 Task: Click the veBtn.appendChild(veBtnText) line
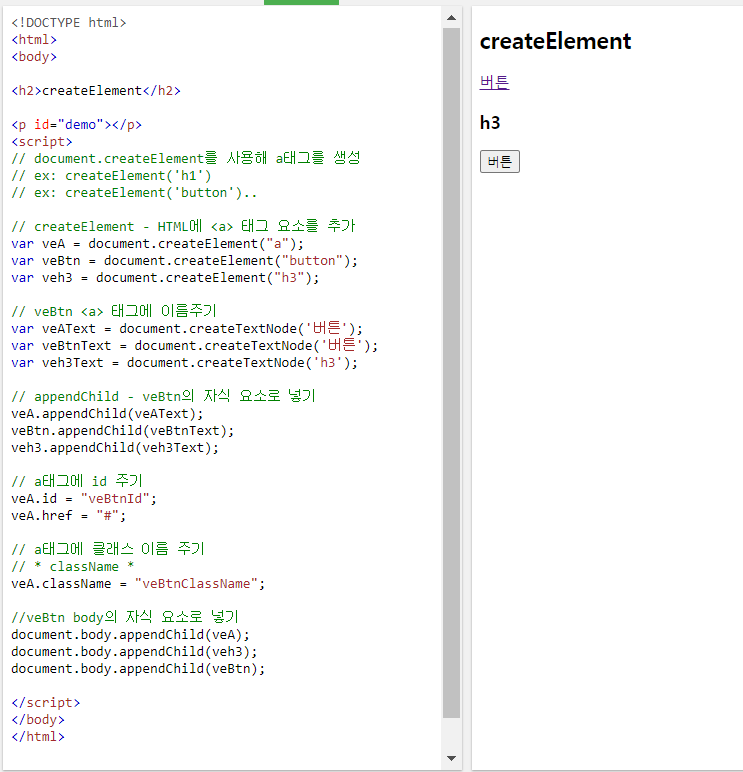click(x=123, y=431)
